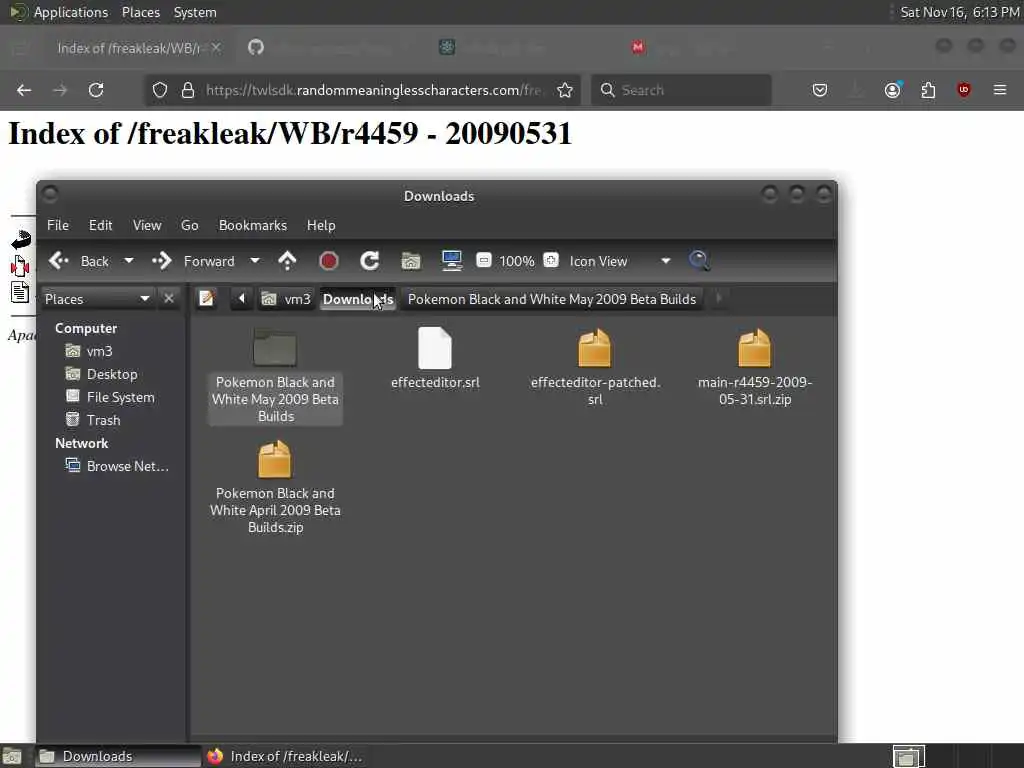The image size is (1024, 768).
Task: Open Firefox account icon
Action: click(893, 90)
